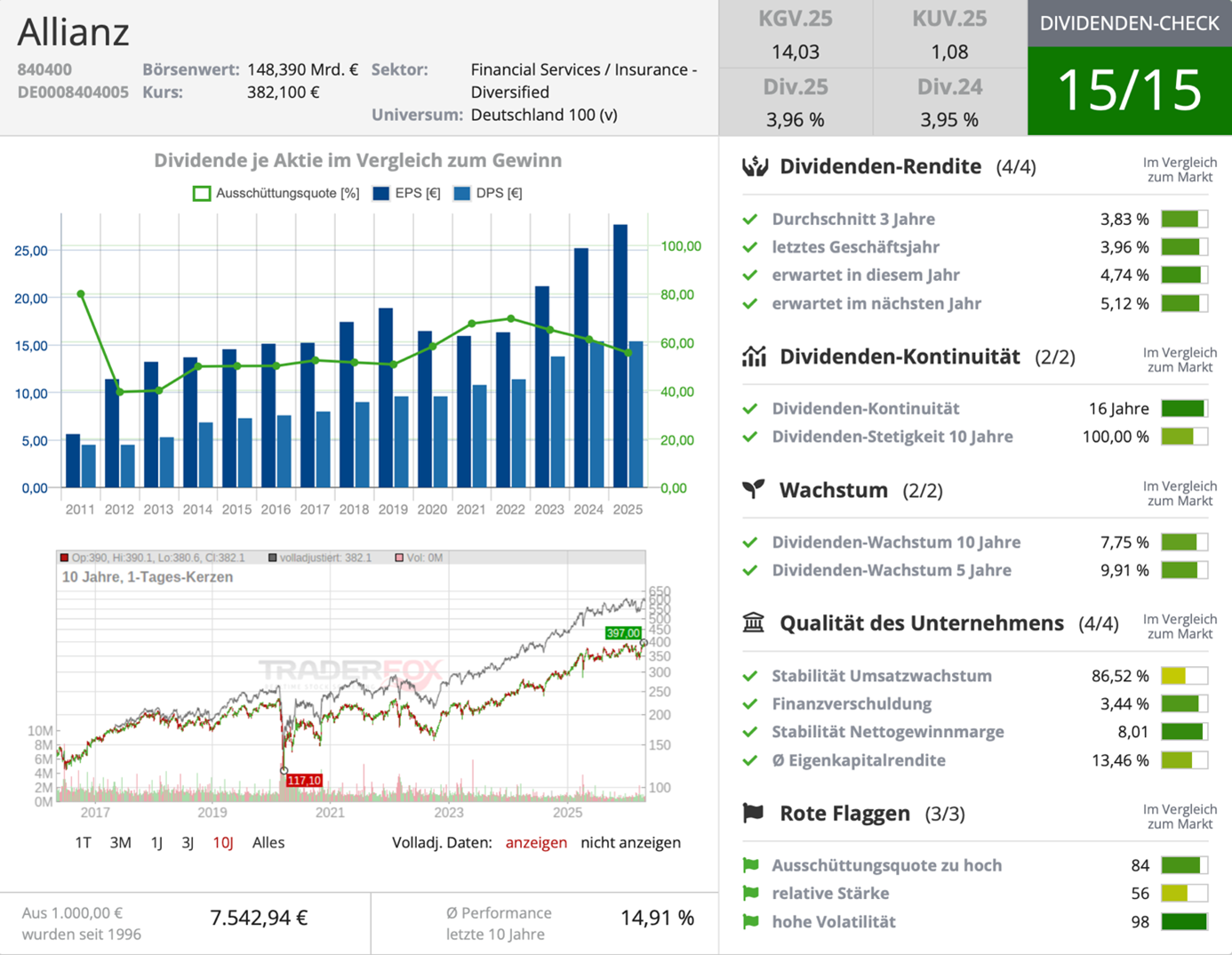Click checkmark next to letztes Geschäftsjahr
This screenshot has width=1232, height=955.
[750, 247]
